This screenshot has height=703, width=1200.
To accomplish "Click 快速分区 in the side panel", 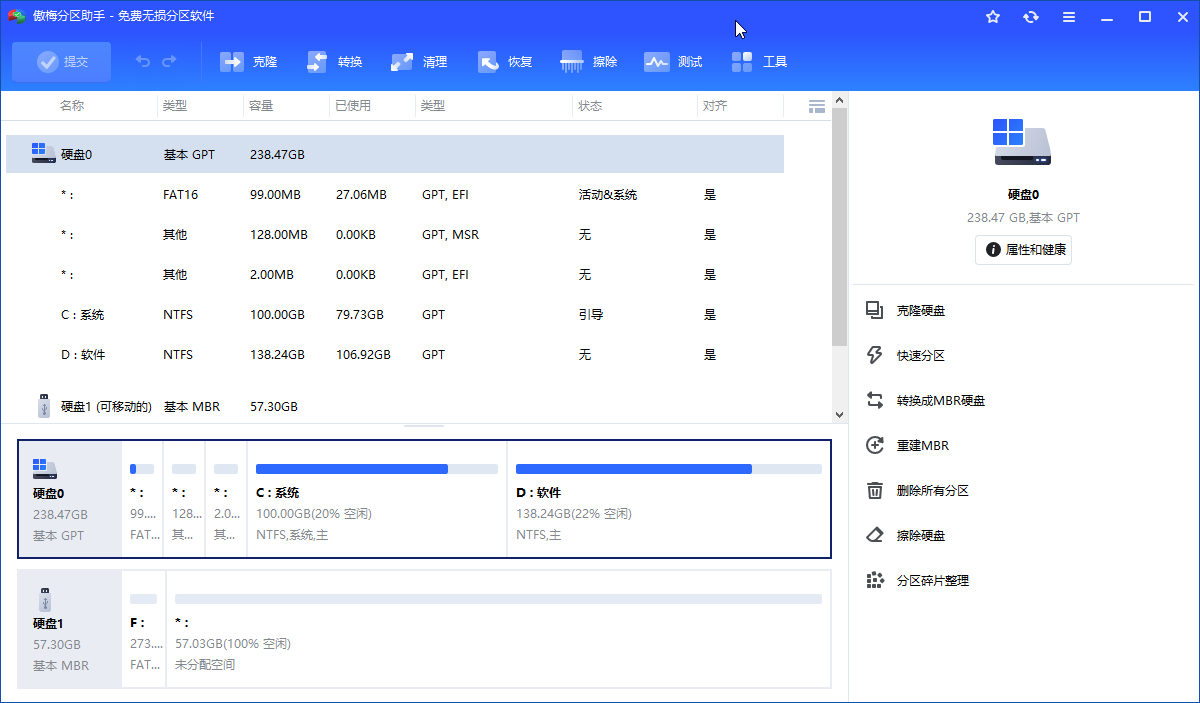I will pos(921,356).
